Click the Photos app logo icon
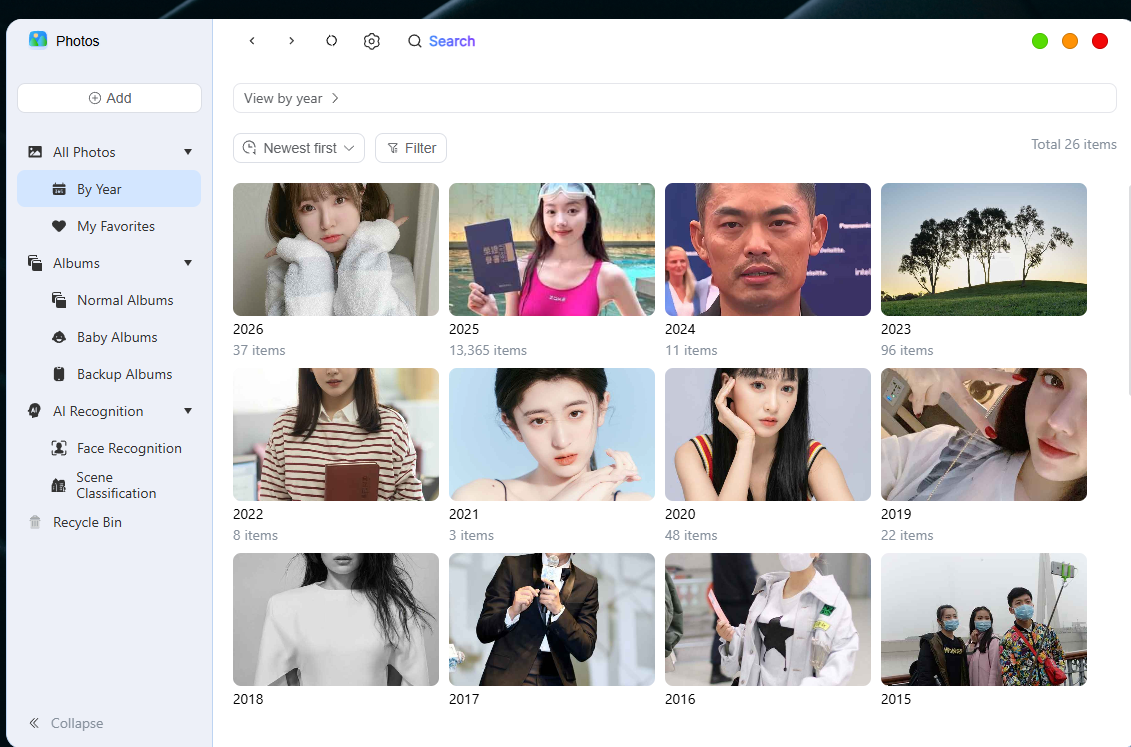The height and width of the screenshot is (747, 1131). pos(38,40)
